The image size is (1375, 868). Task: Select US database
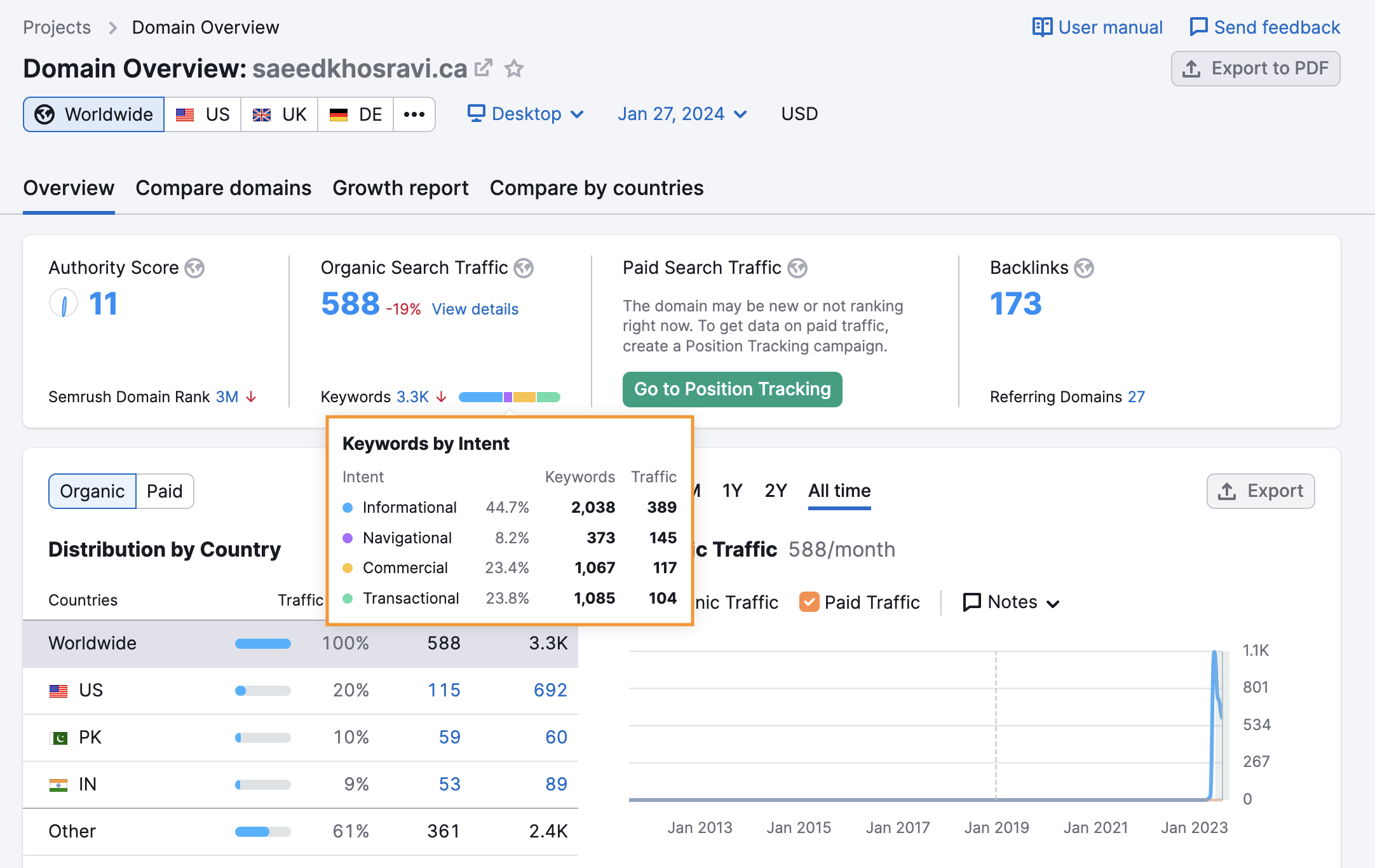click(x=203, y=114)
